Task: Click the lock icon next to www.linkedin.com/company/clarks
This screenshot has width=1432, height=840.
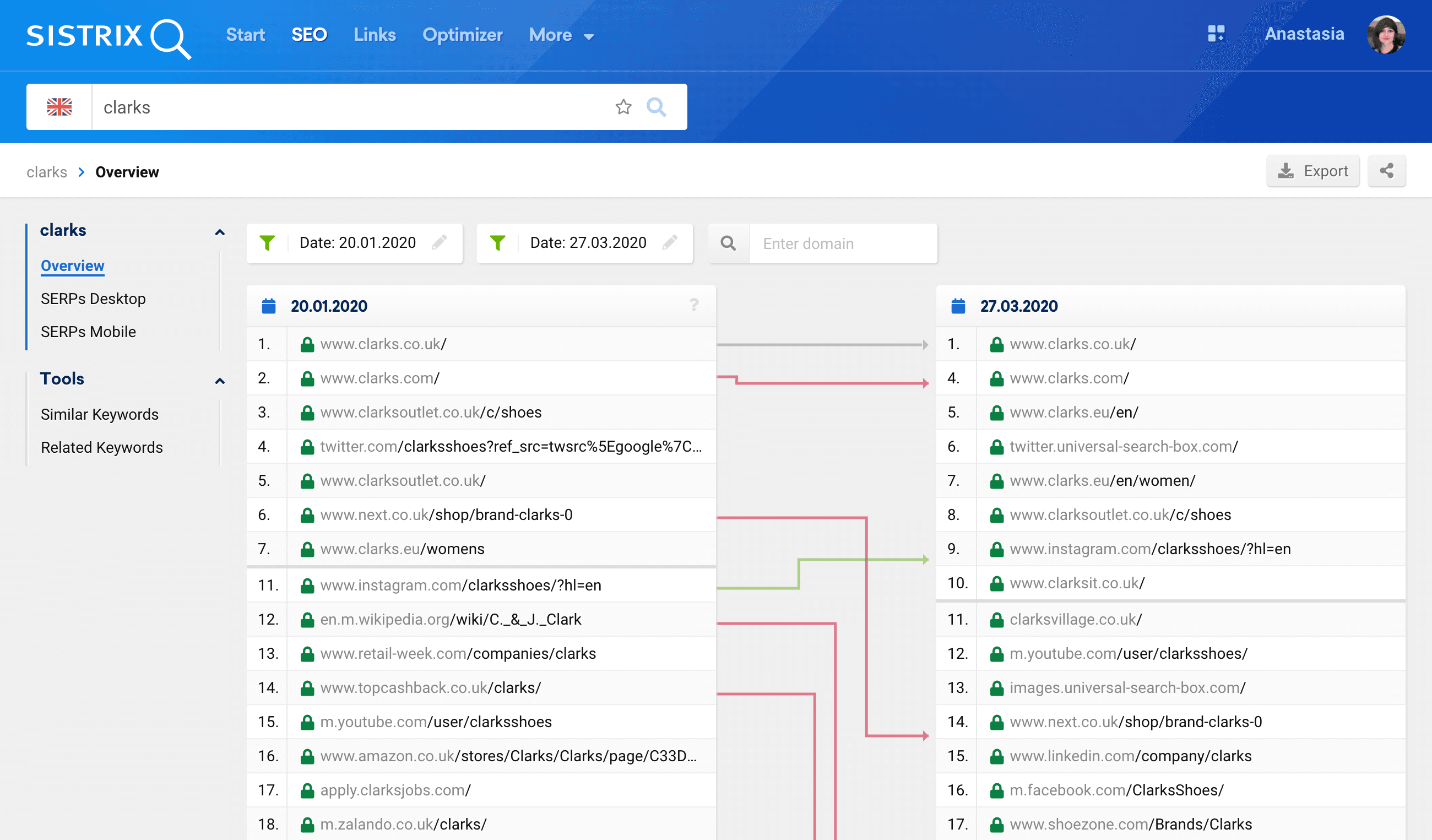Action: [997, 756]
